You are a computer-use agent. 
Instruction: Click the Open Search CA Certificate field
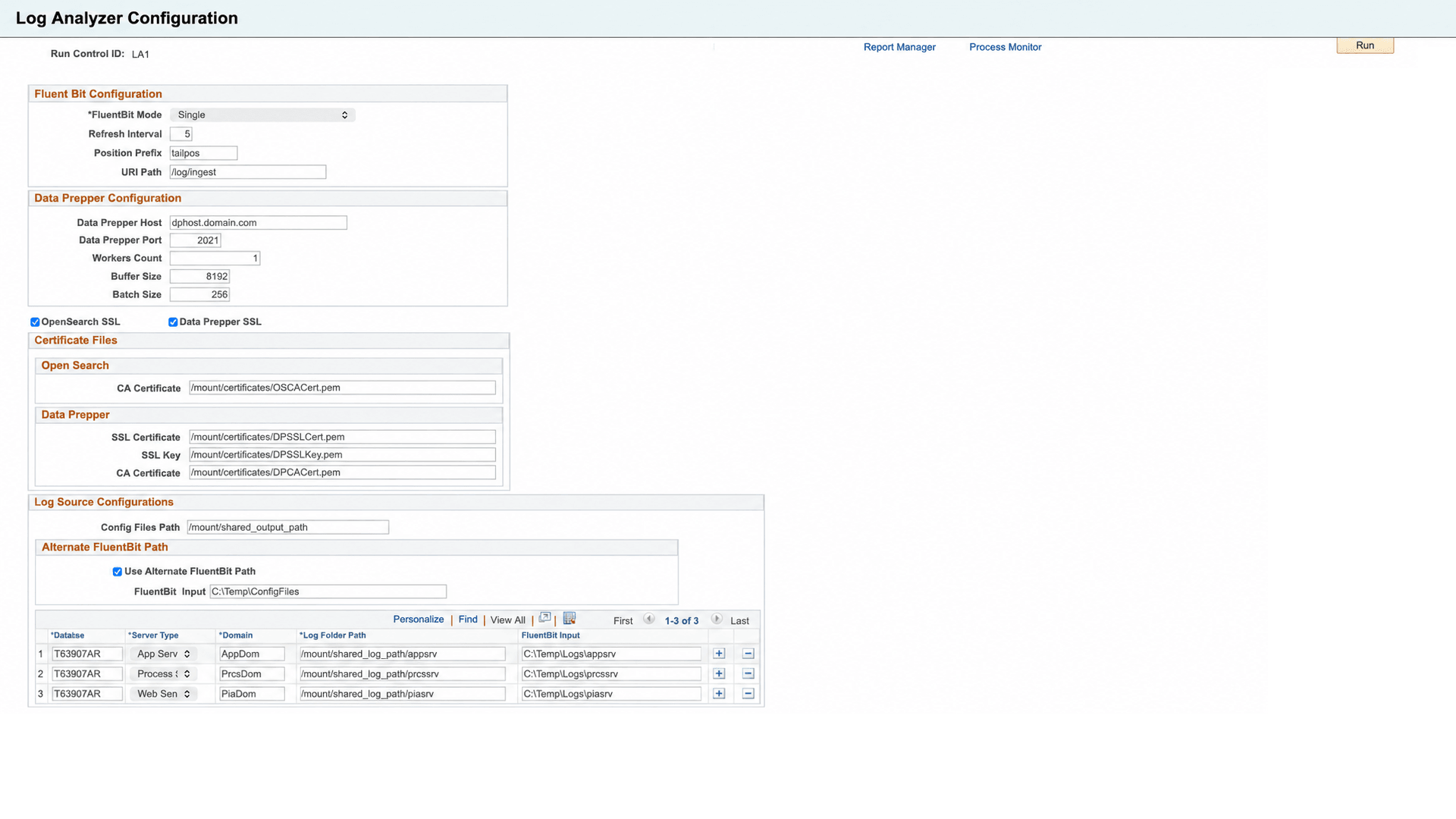tap(342, 388)
